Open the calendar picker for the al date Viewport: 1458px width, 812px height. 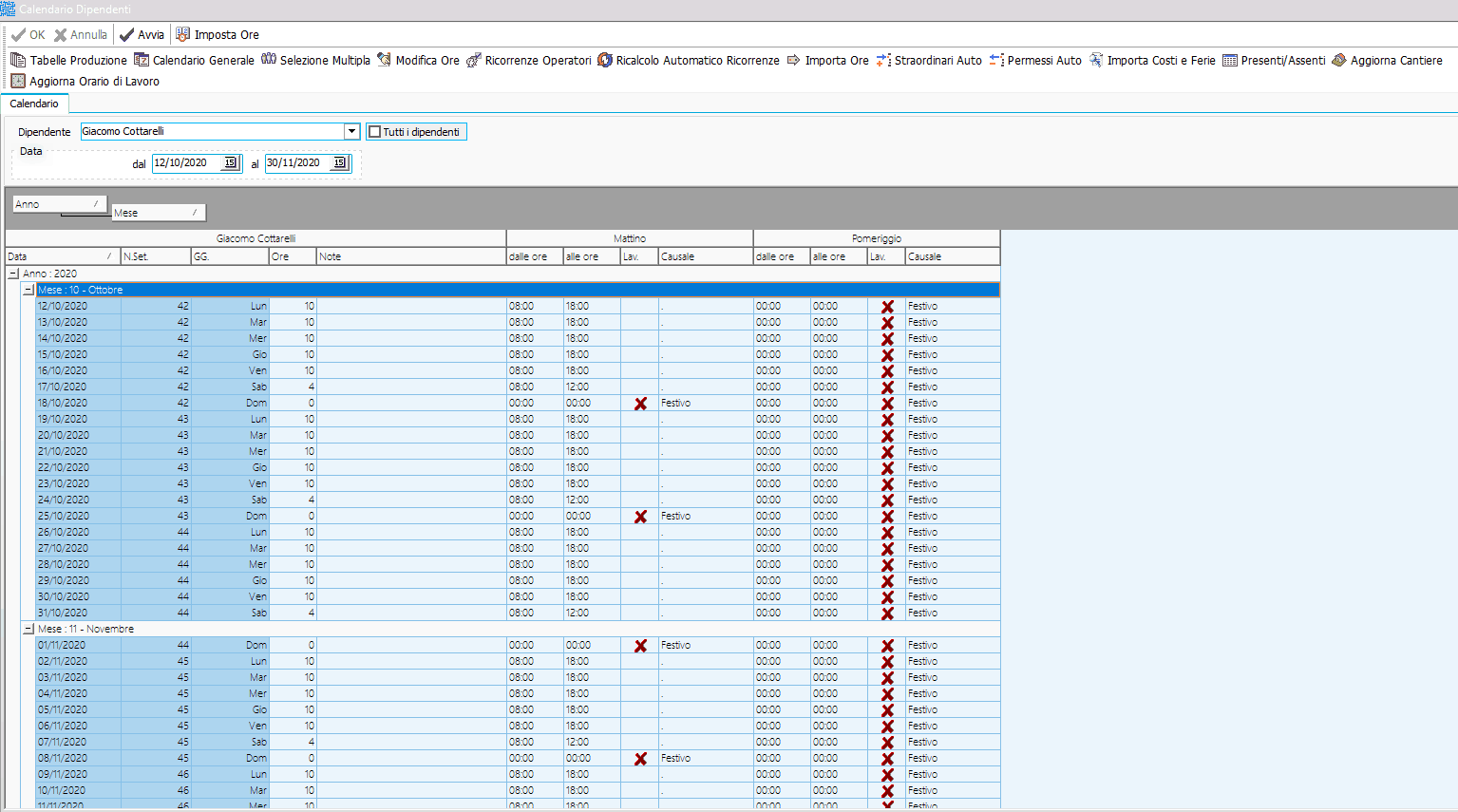click(339, 163)
